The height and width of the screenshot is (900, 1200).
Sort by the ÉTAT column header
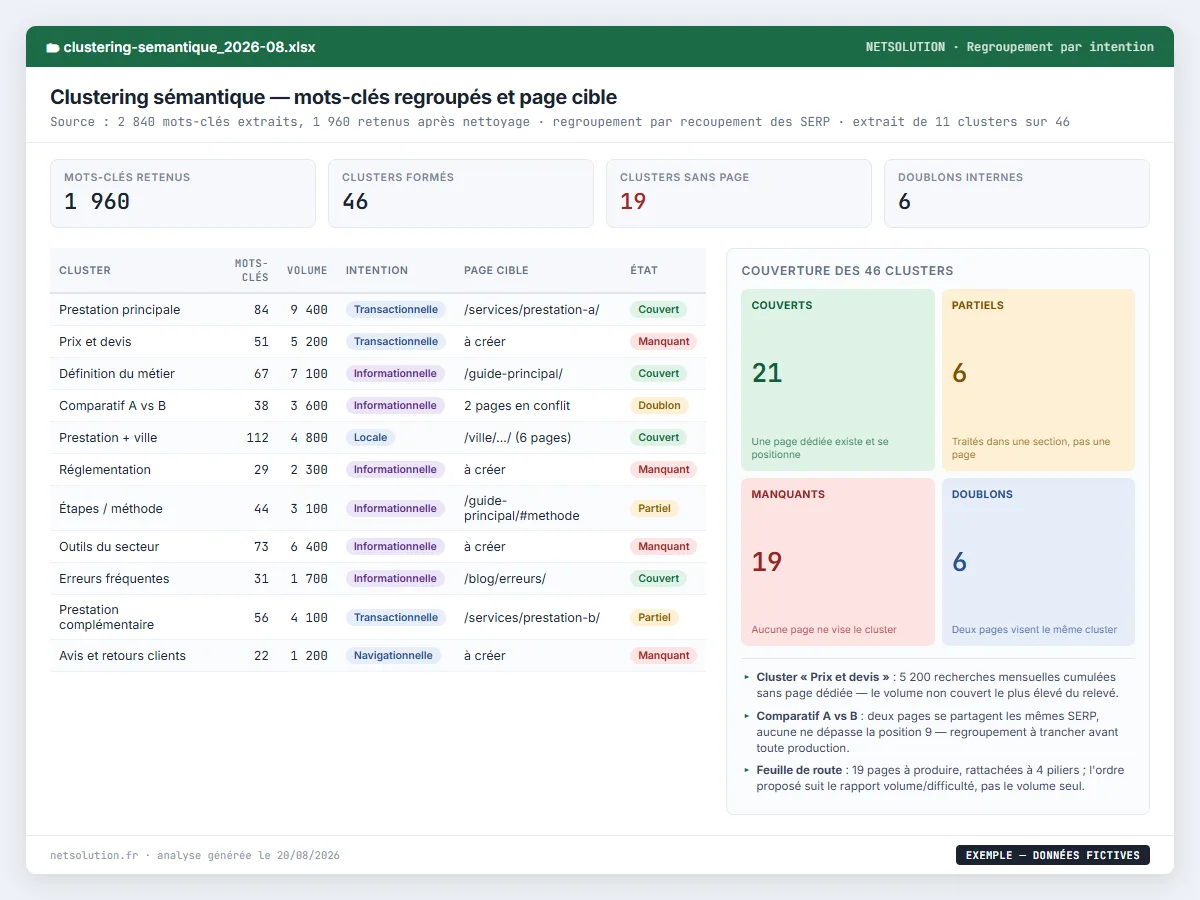click(x=644, y=270)
